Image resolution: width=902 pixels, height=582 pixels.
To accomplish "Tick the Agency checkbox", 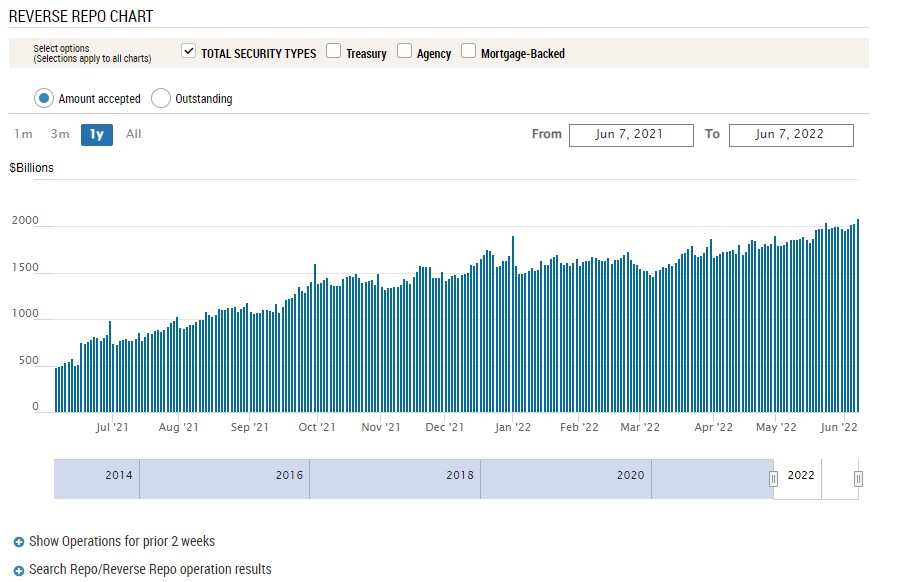I will (x=404, y=52).
